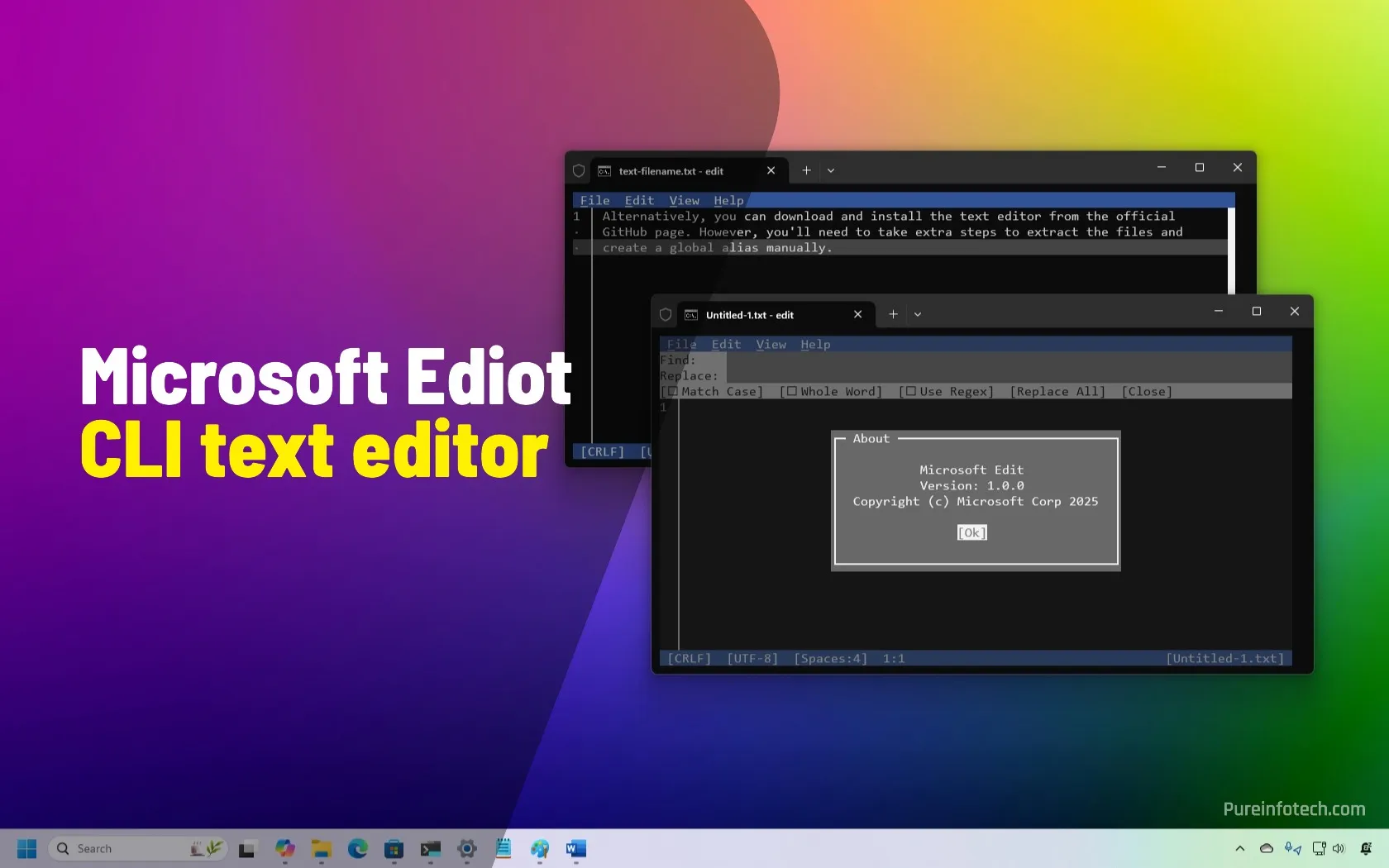Open Edit menu in text-filename.txt window

click(x=639, y=201)
